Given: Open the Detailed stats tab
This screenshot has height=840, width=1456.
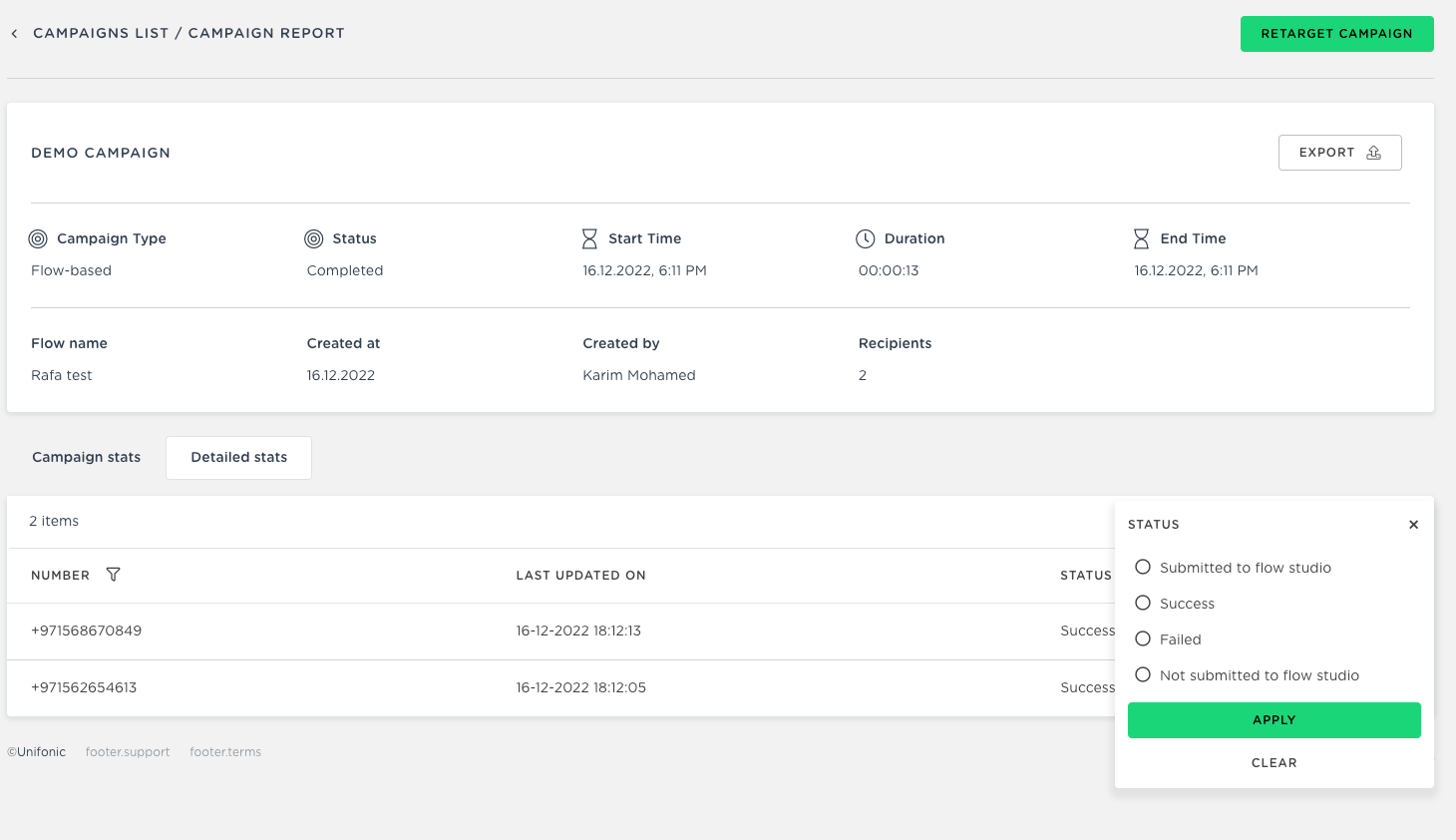Looking at the screenshot, I should click(239, 458).
